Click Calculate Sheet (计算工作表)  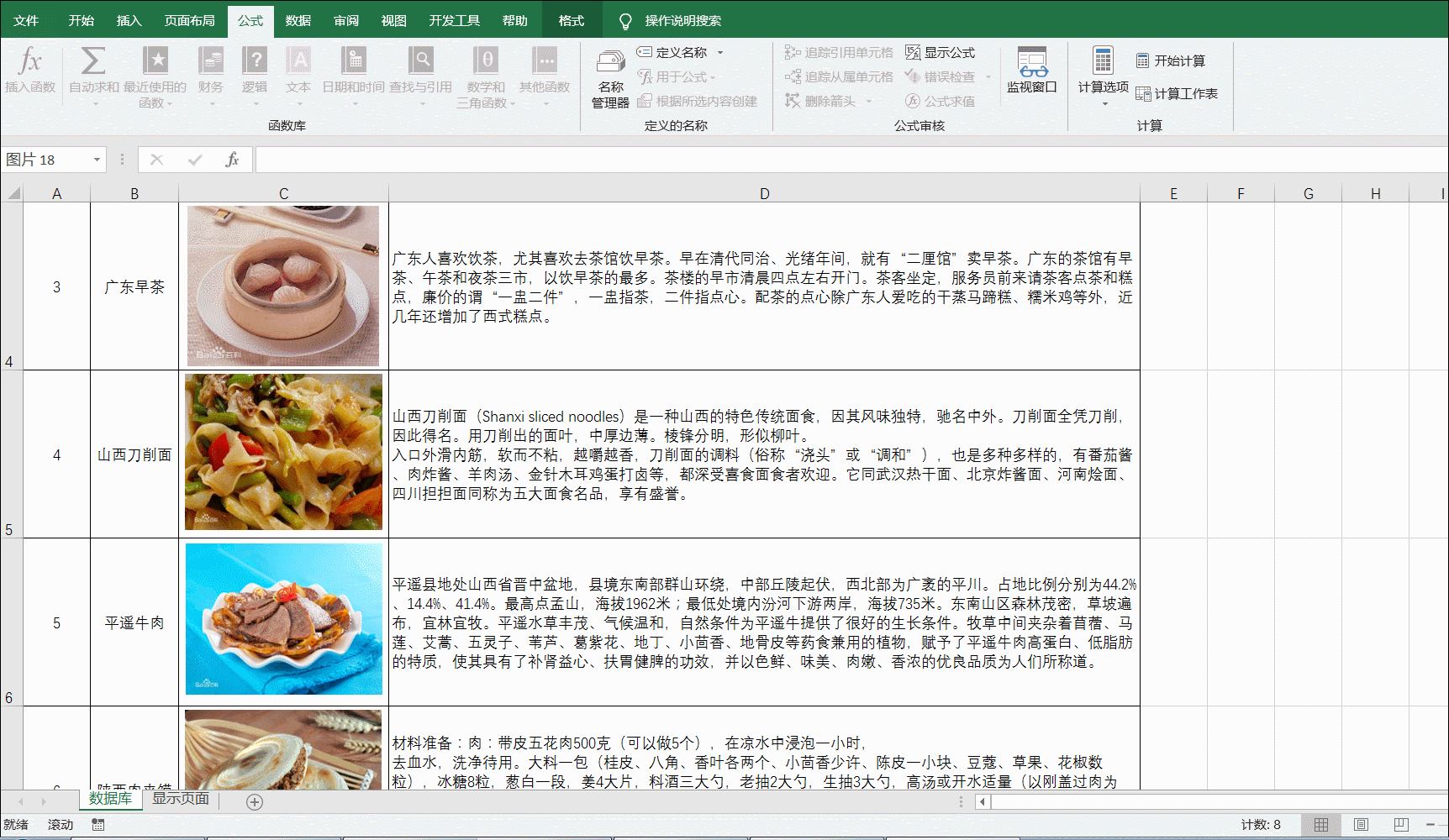click(1177, 93)
